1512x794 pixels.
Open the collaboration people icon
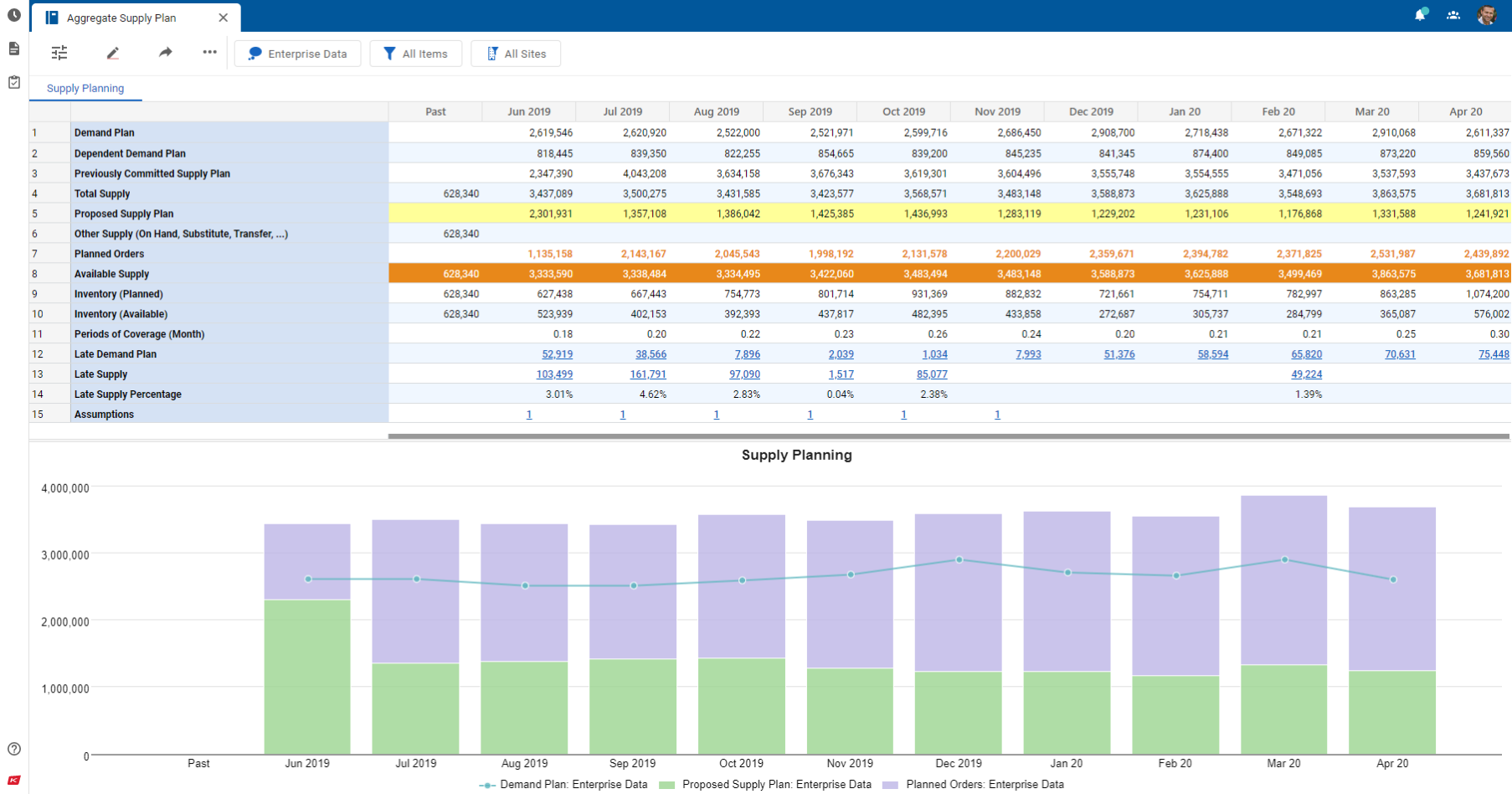[x=1453, y=15]
